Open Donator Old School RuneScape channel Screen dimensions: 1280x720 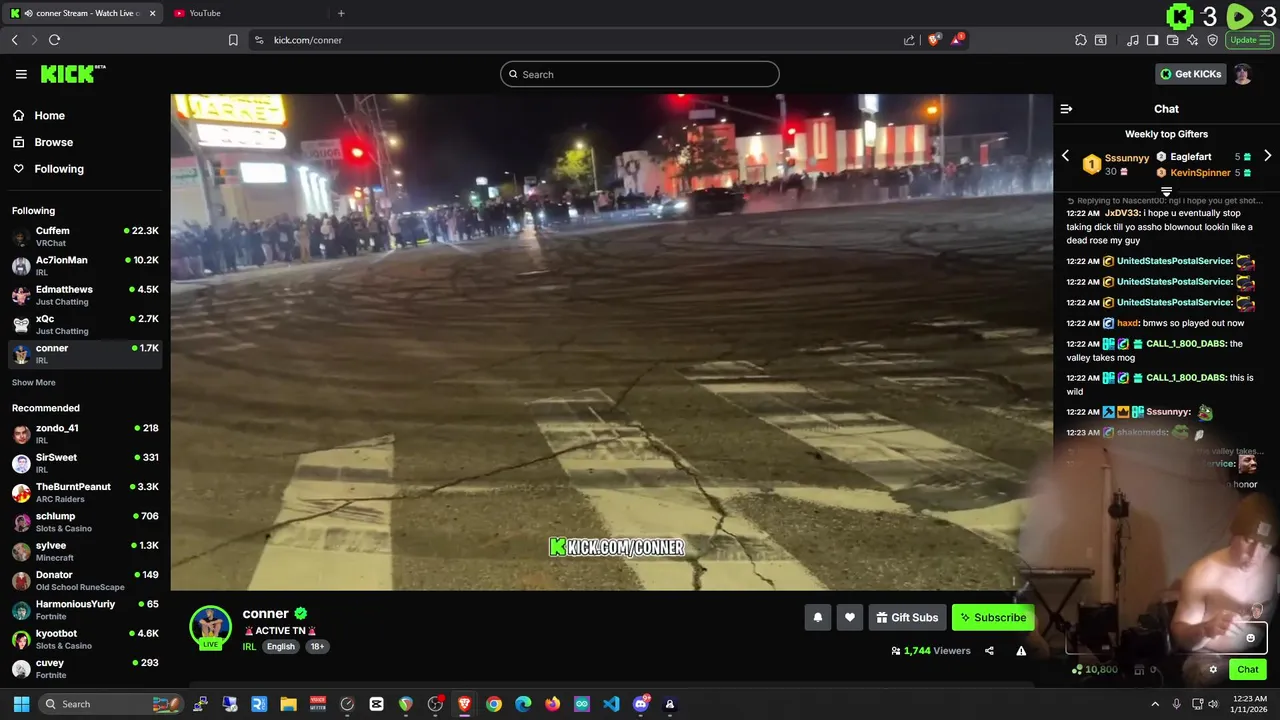coord(85,580)
